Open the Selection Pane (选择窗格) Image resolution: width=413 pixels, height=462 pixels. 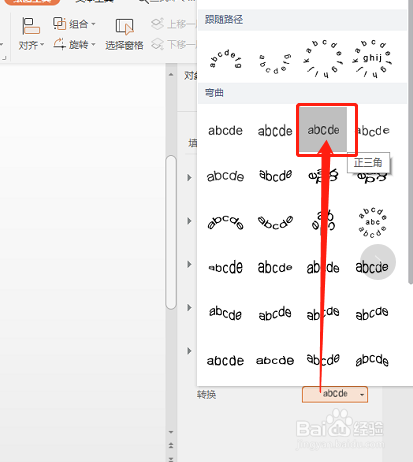coord(124,34)
